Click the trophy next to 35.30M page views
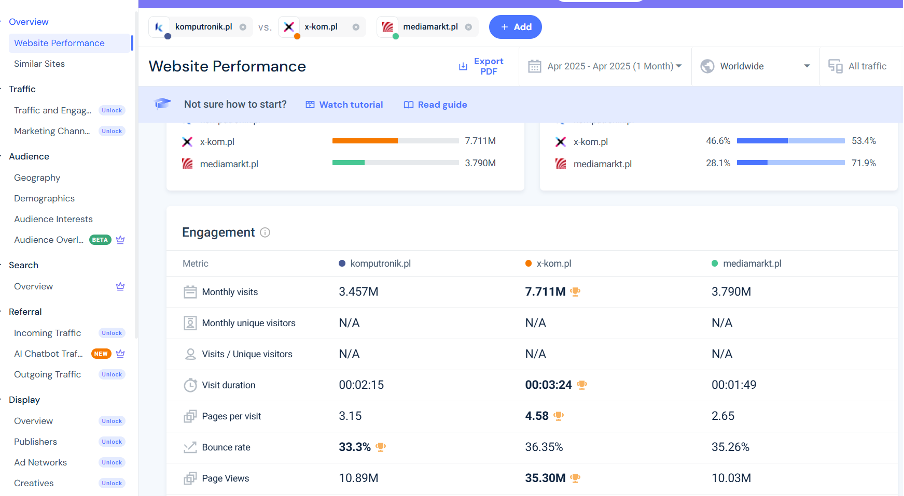The height and width of the screenshot is (496, 904). (575, 478)
